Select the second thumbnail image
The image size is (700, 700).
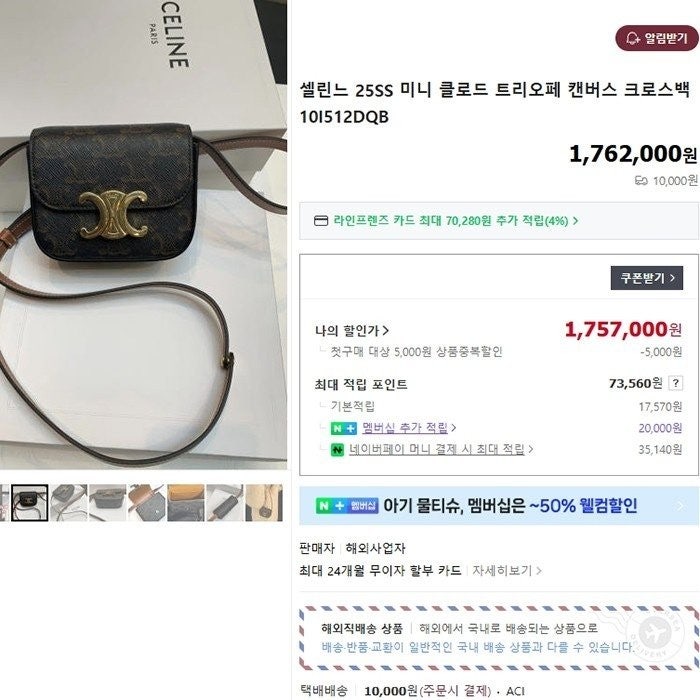69,503
